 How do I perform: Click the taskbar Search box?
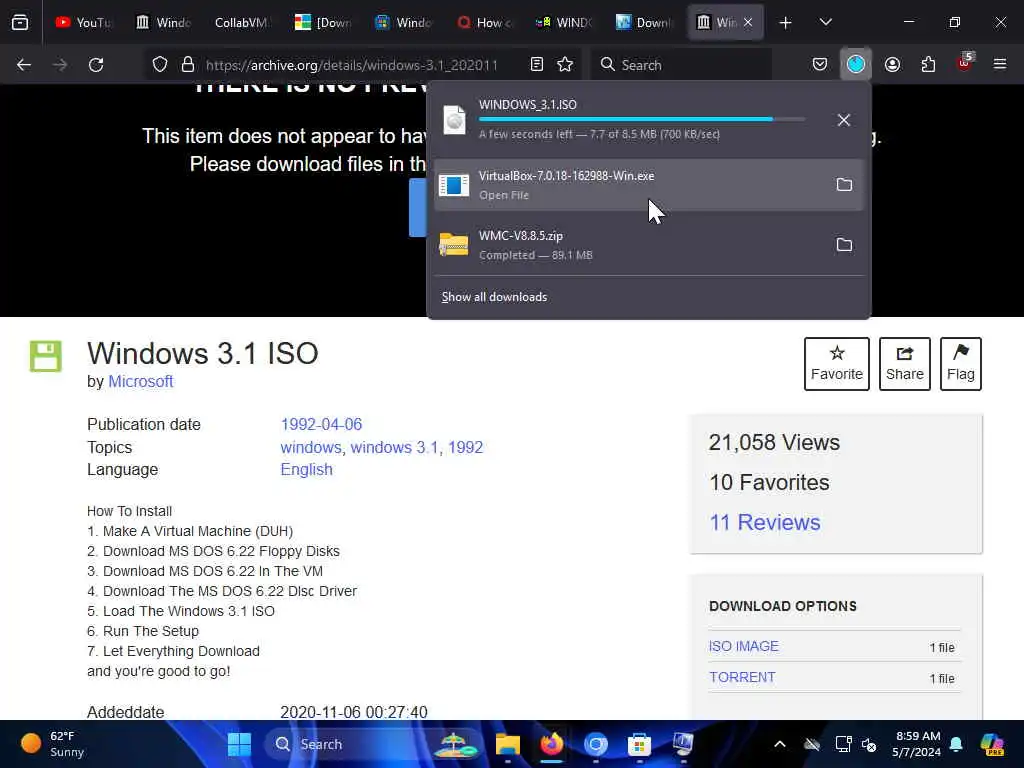click(373, 744)
